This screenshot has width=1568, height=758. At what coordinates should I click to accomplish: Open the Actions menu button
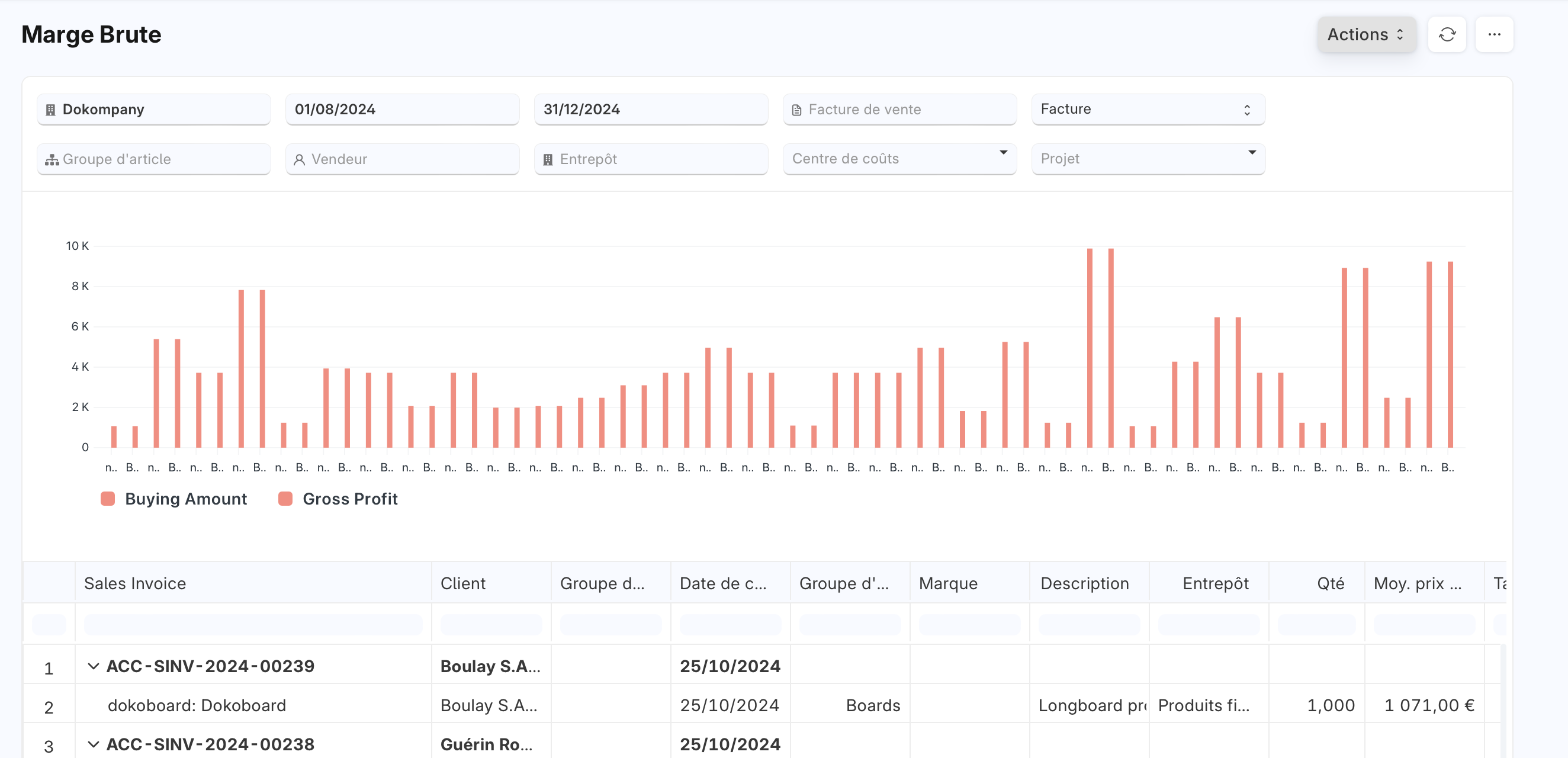click(x=1367, y=35)
